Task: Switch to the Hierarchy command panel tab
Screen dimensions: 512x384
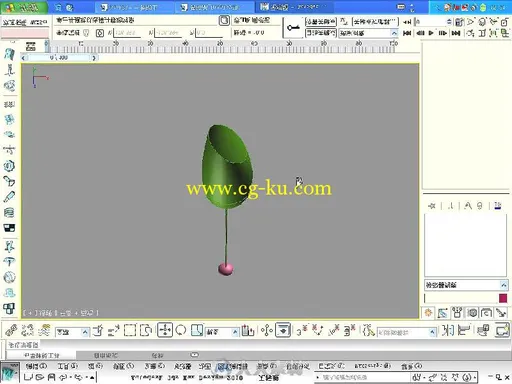Action: [x=457, y=313]
